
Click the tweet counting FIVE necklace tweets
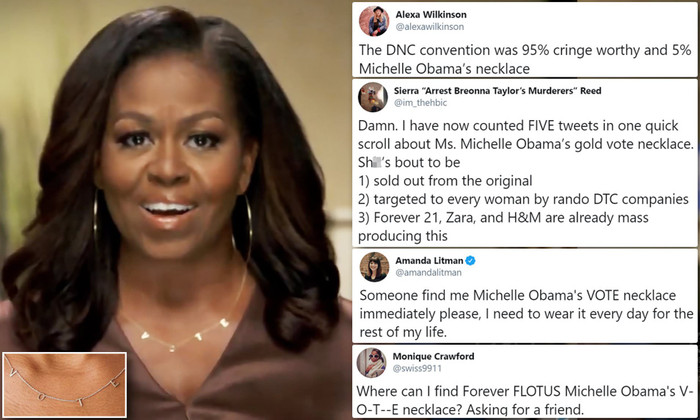coord(525,180)
